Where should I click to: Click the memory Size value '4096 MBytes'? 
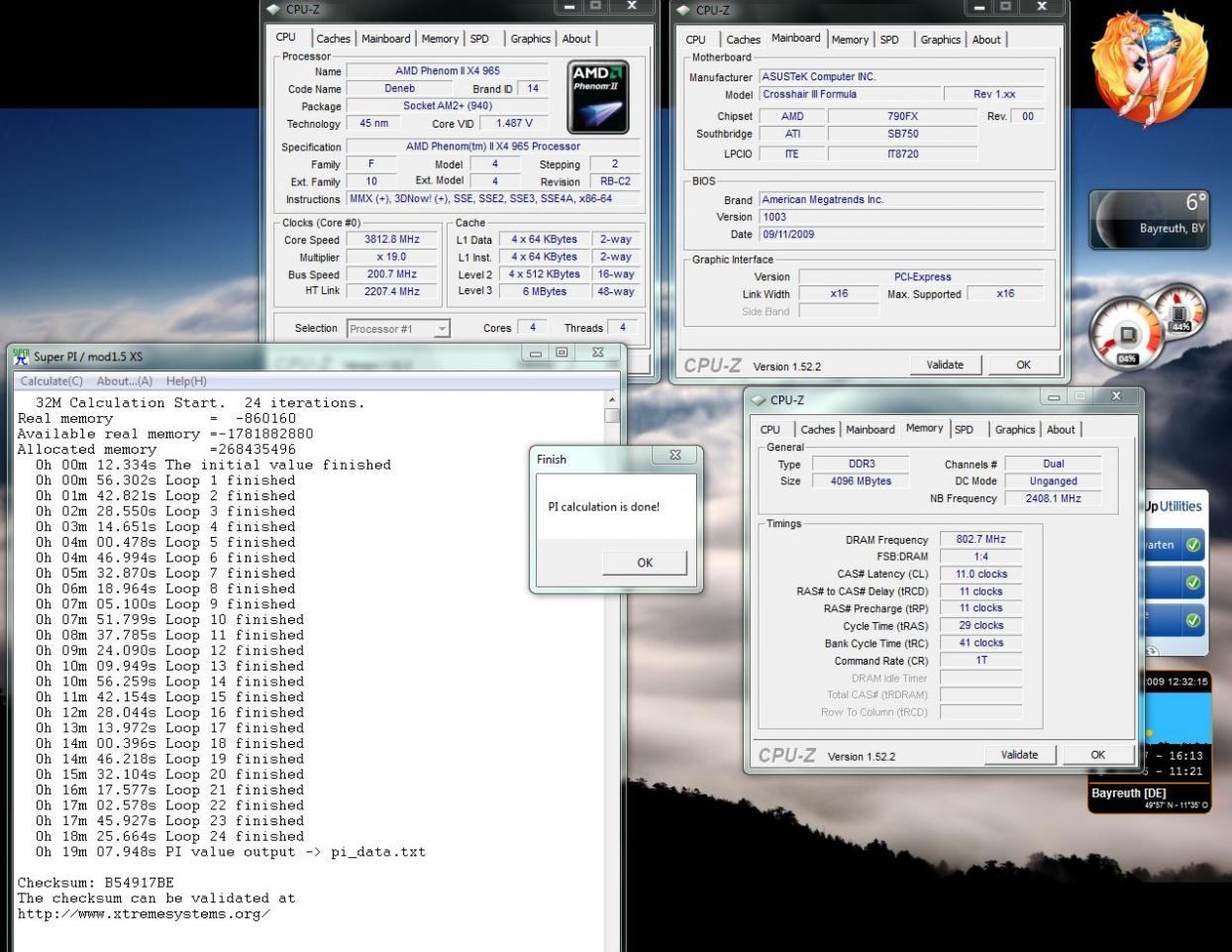[861, 481]
